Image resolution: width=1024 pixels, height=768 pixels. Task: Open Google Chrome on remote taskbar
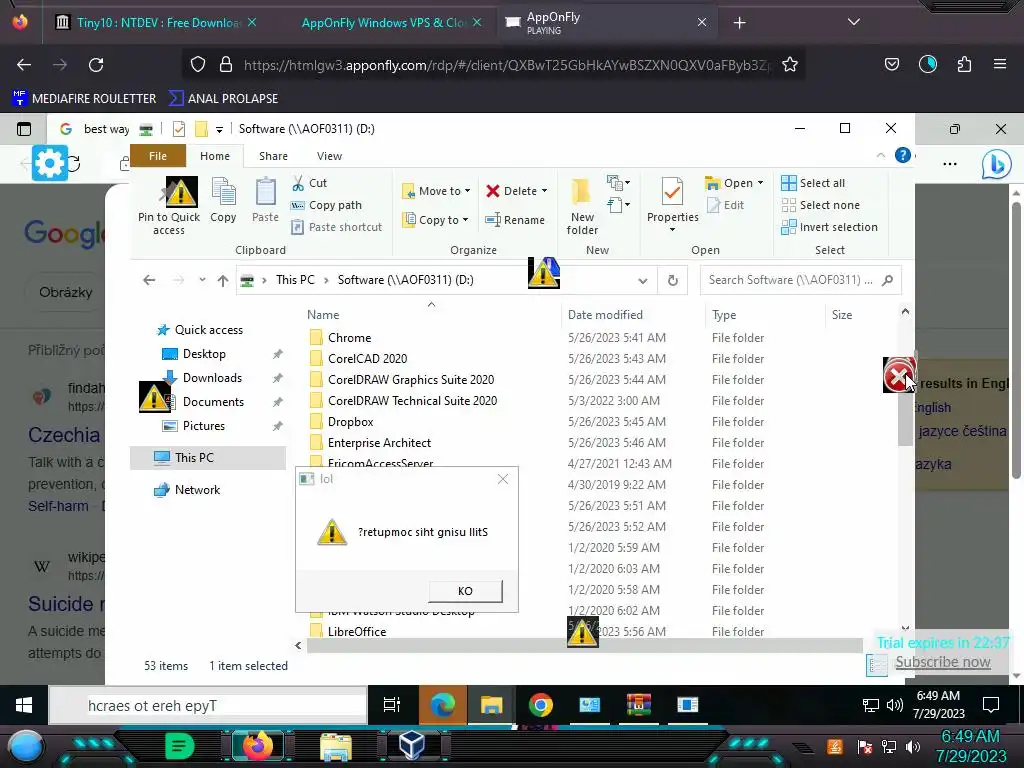541,705
